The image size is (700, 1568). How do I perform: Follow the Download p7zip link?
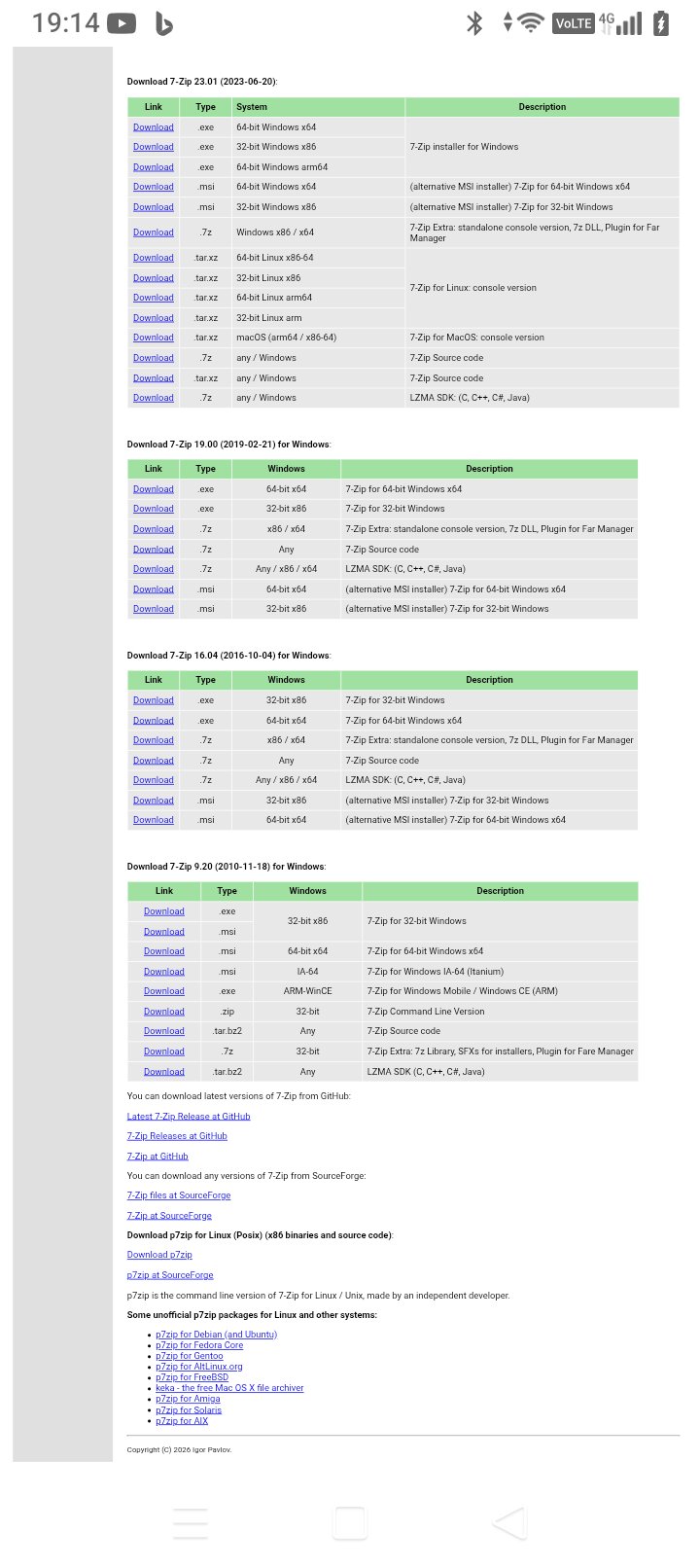pos(159,1255)
